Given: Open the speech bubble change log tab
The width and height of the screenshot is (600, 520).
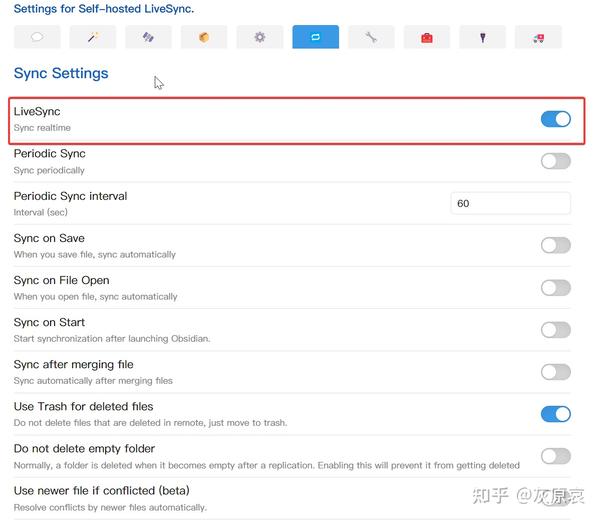Looking at the screenshot, I should click(37, 37).
